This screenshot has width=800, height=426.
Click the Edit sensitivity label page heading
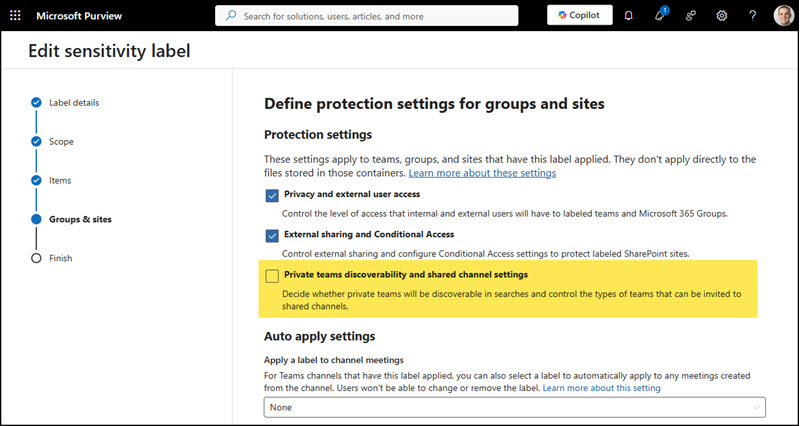[x=109, y=51]
